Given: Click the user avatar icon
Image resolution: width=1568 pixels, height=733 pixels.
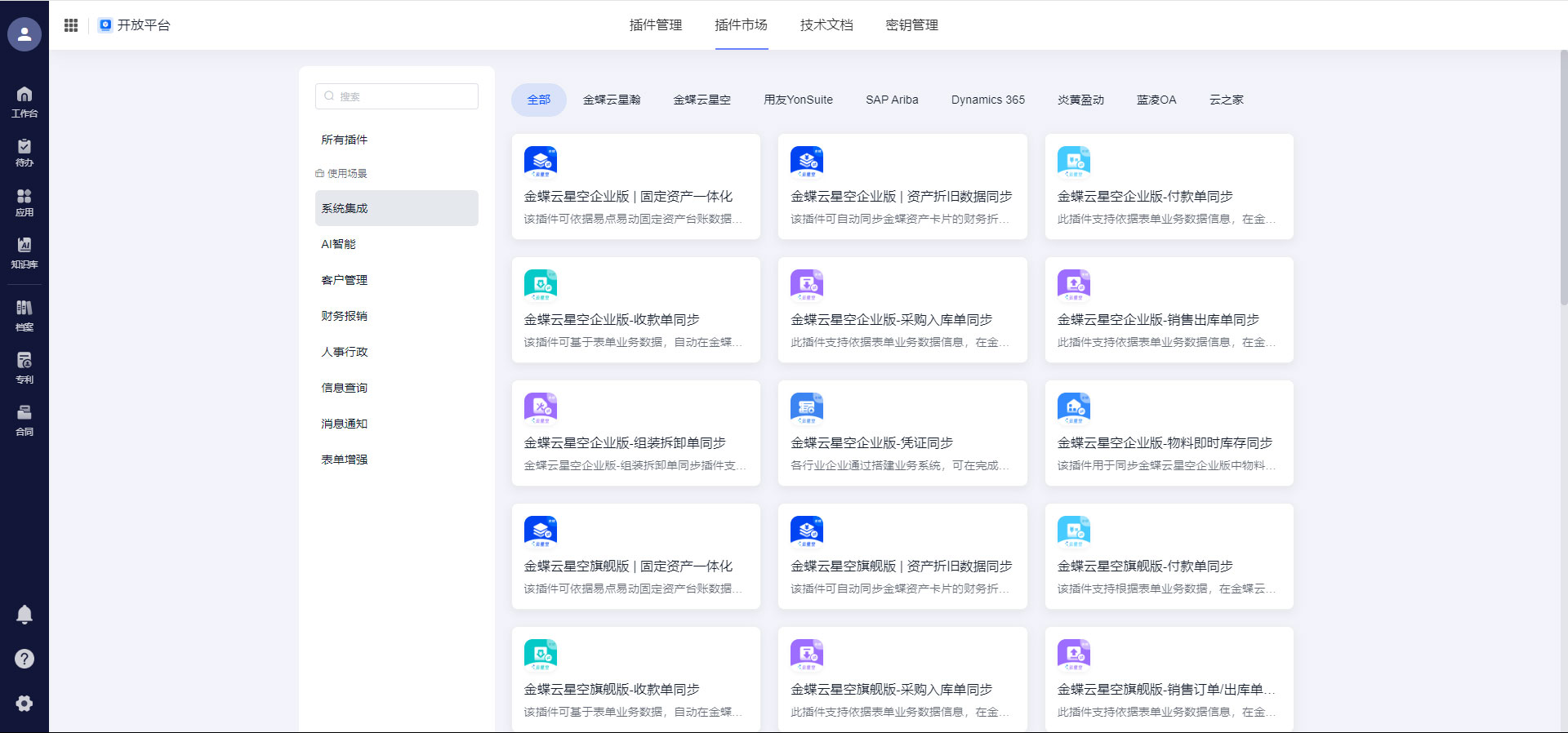Looking at the screenshot, I should (24, 34).
